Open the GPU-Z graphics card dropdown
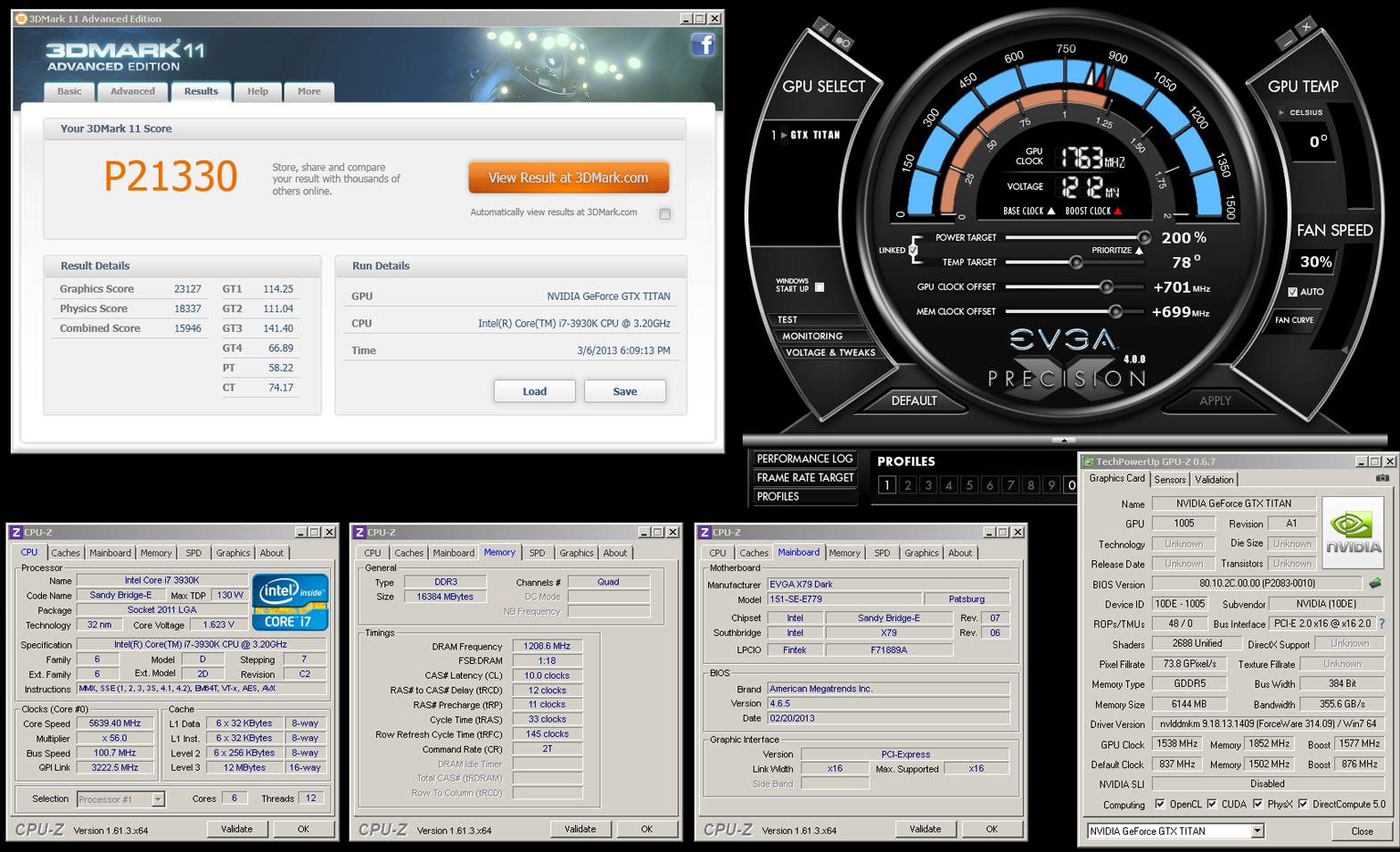The image size is (1400, 852). 1257,831
